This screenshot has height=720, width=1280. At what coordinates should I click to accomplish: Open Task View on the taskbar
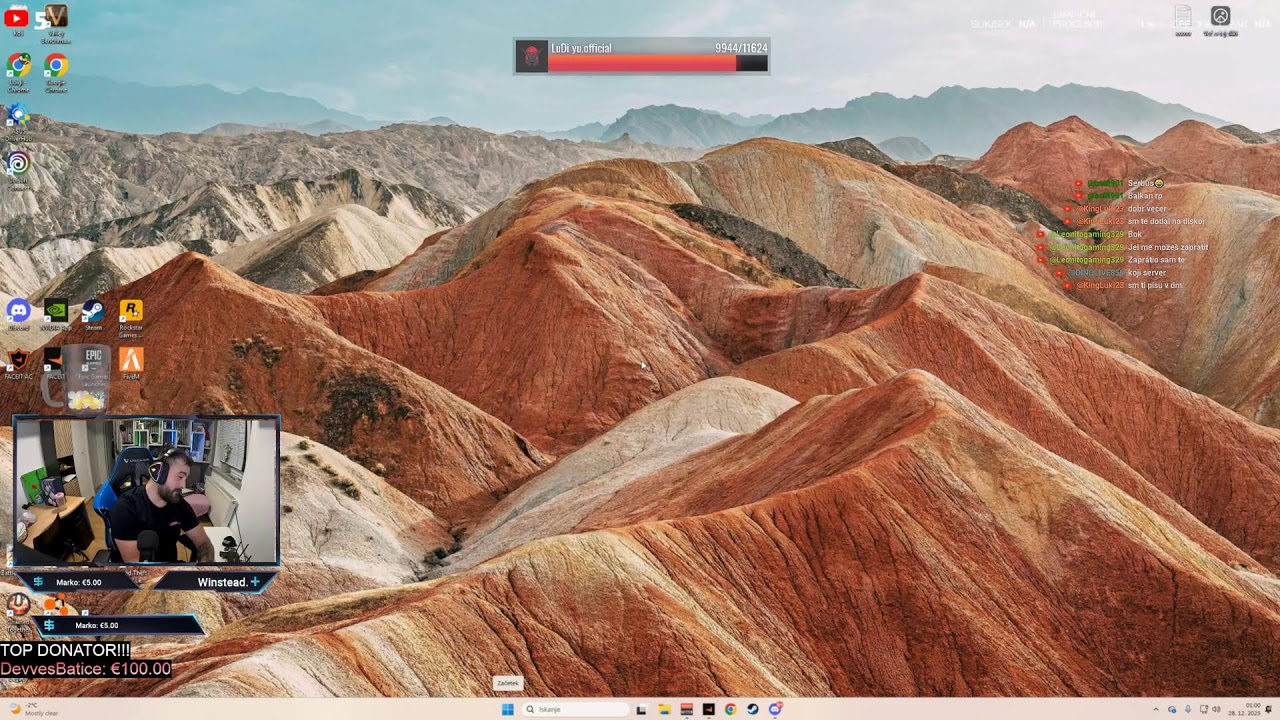pyautogui.click(x=641, y=709)
